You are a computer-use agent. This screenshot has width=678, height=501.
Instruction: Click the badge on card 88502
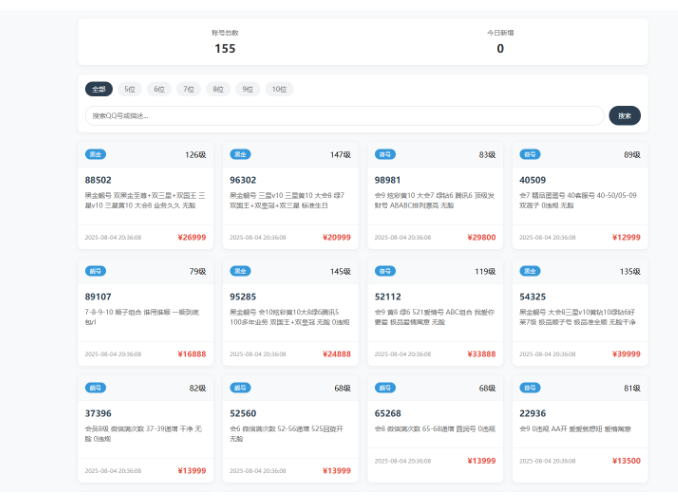(96, 155)
